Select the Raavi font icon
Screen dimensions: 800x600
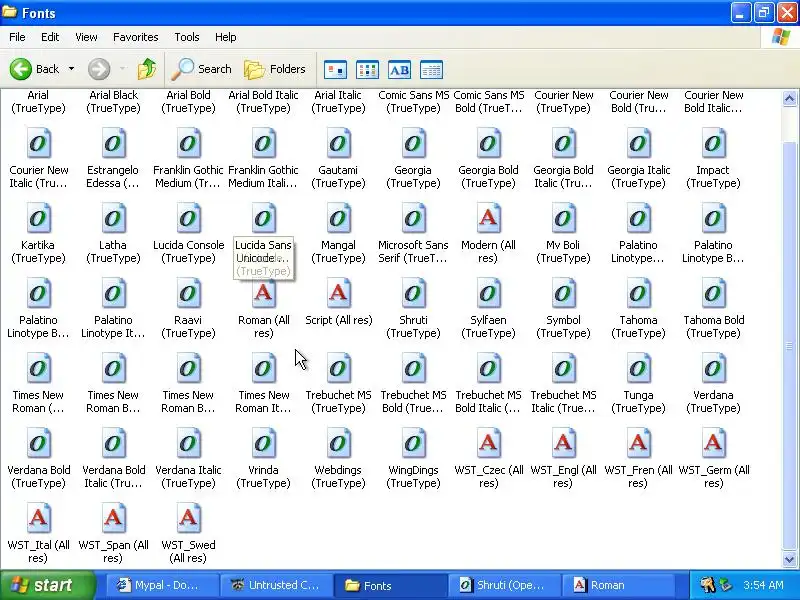click(188, 293)
